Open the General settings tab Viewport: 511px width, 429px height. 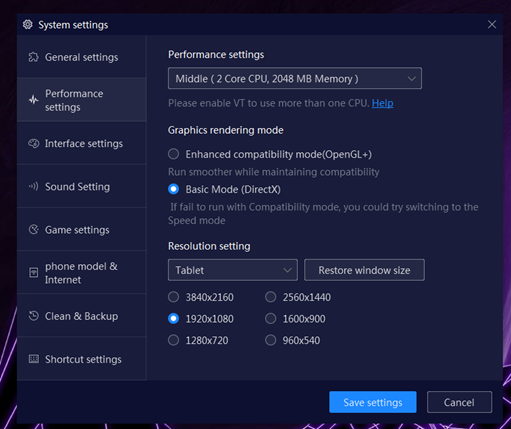click(x=82, y=57)
